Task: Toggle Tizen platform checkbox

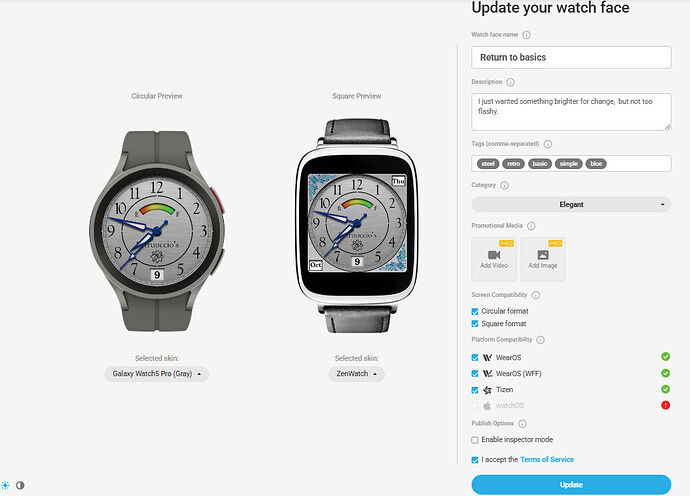Action: pos(475,390)
